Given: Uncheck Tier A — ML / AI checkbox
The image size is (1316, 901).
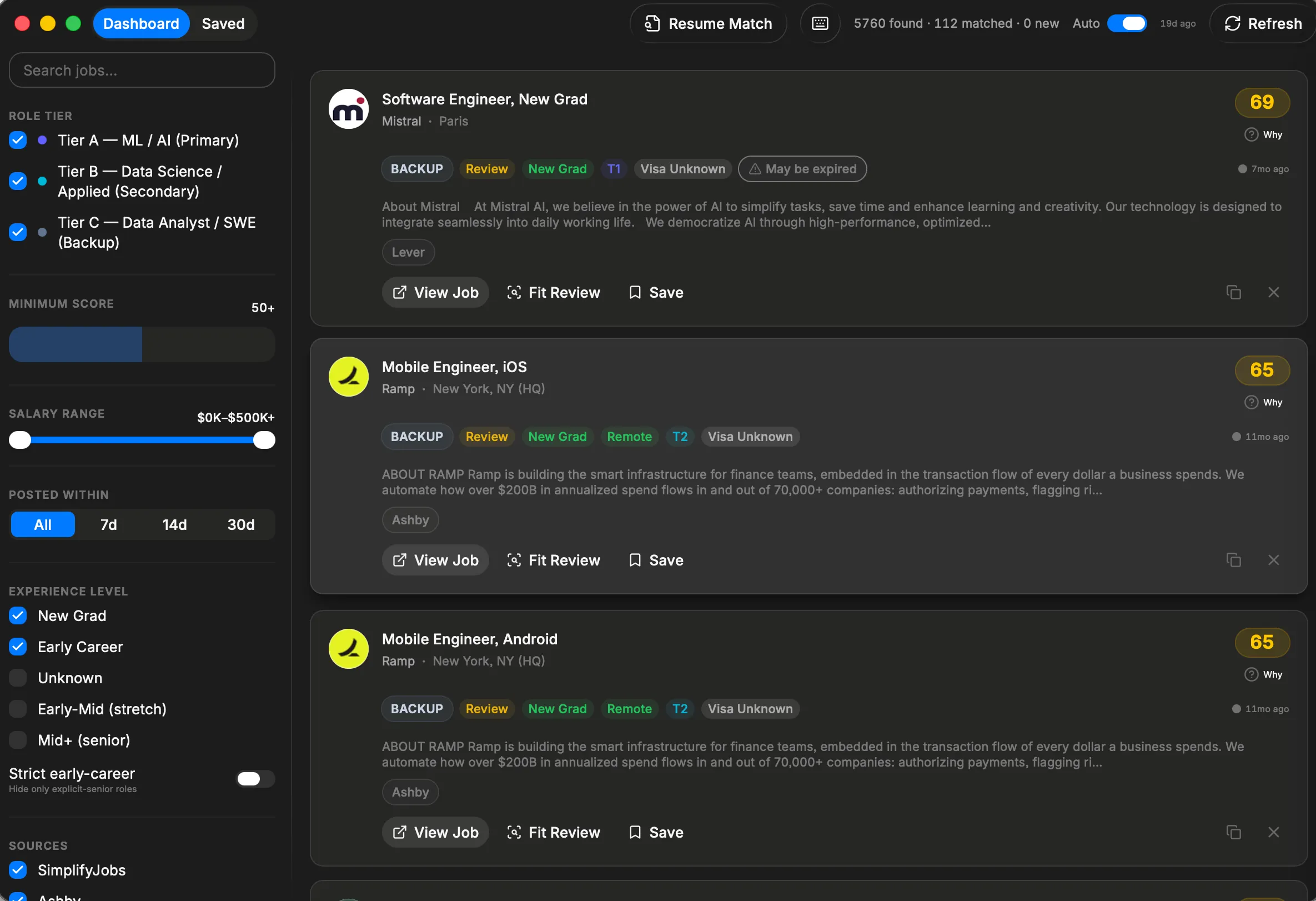Looking at the screenshot, I should click(18, 140).
